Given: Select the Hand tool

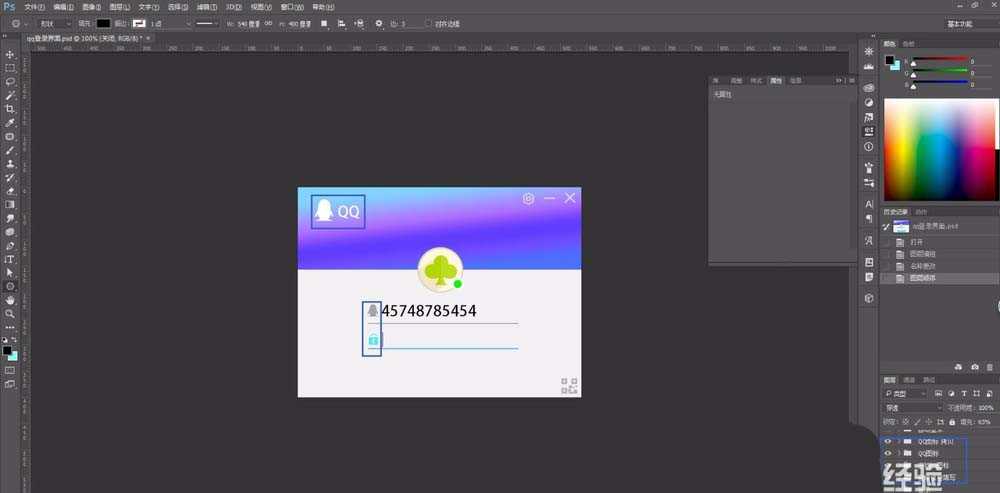Looking at the screenshot, I should (10, 299).
